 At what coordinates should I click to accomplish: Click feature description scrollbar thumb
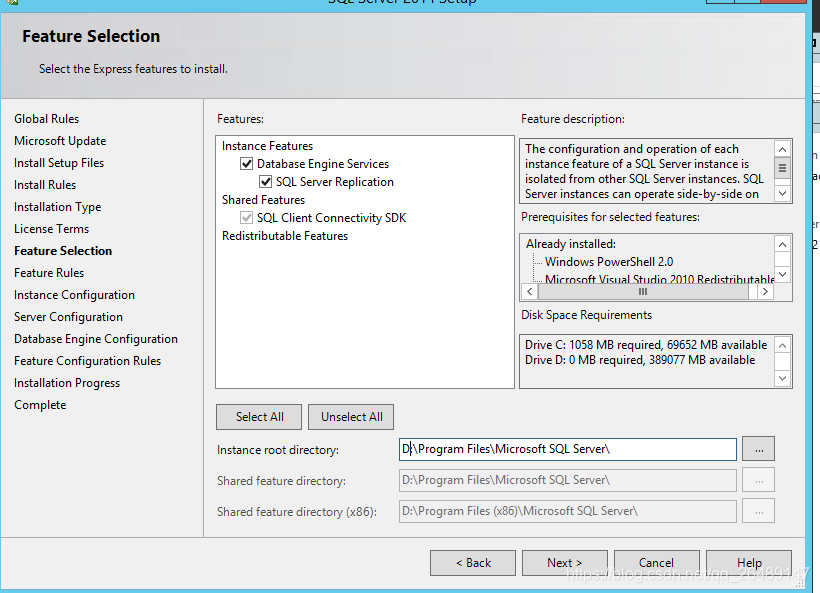[x=782, y=168]
